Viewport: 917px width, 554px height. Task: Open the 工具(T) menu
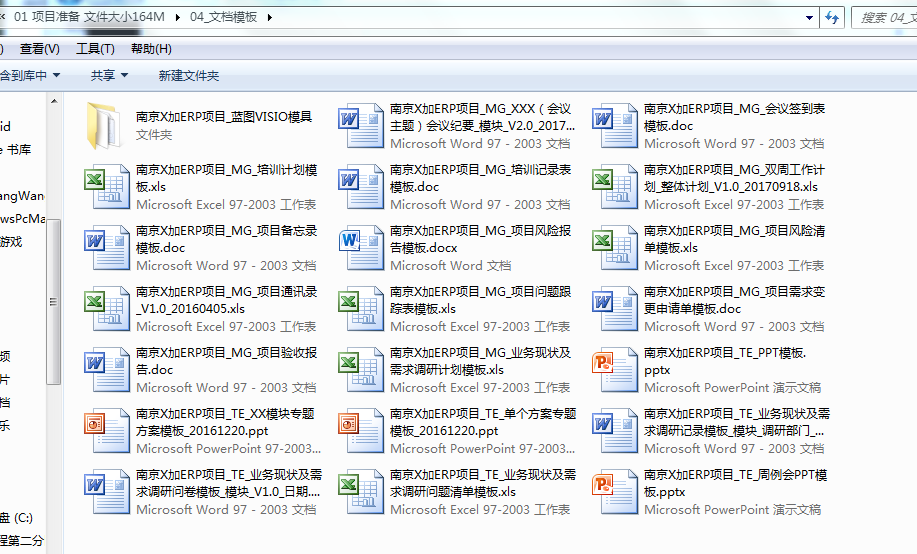tap(95, 49)
